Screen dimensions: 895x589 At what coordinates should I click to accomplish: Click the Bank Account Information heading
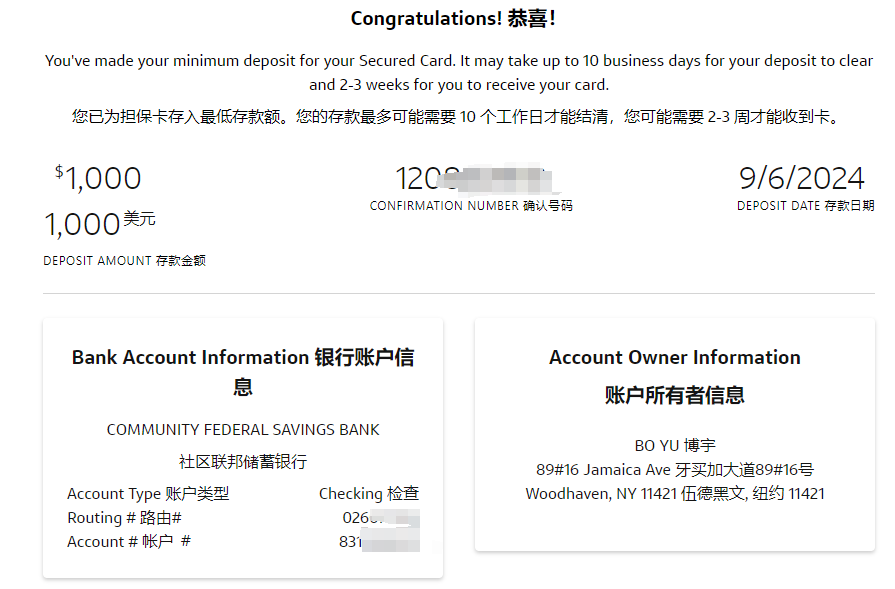pos(243,372)
